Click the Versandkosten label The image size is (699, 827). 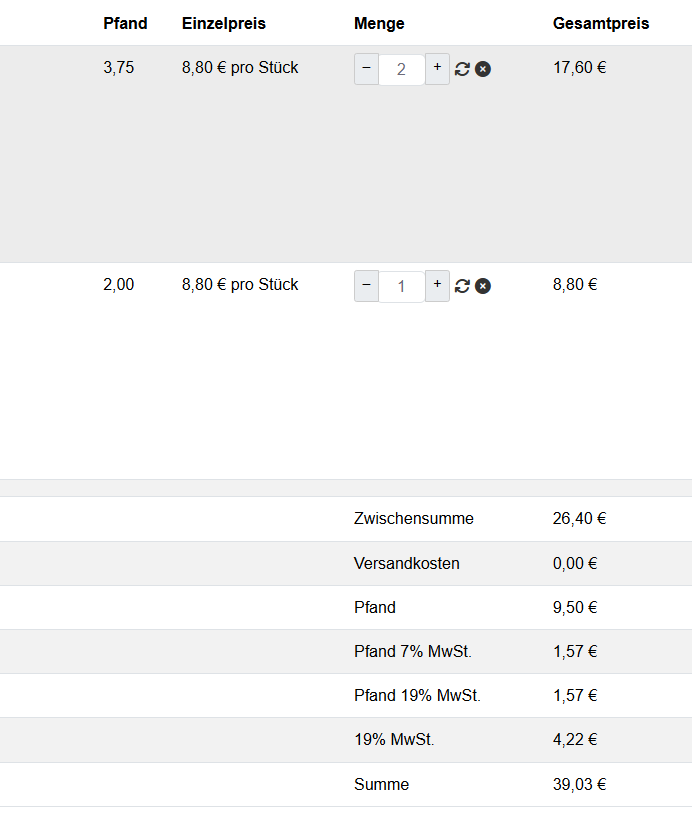[407, 563]
